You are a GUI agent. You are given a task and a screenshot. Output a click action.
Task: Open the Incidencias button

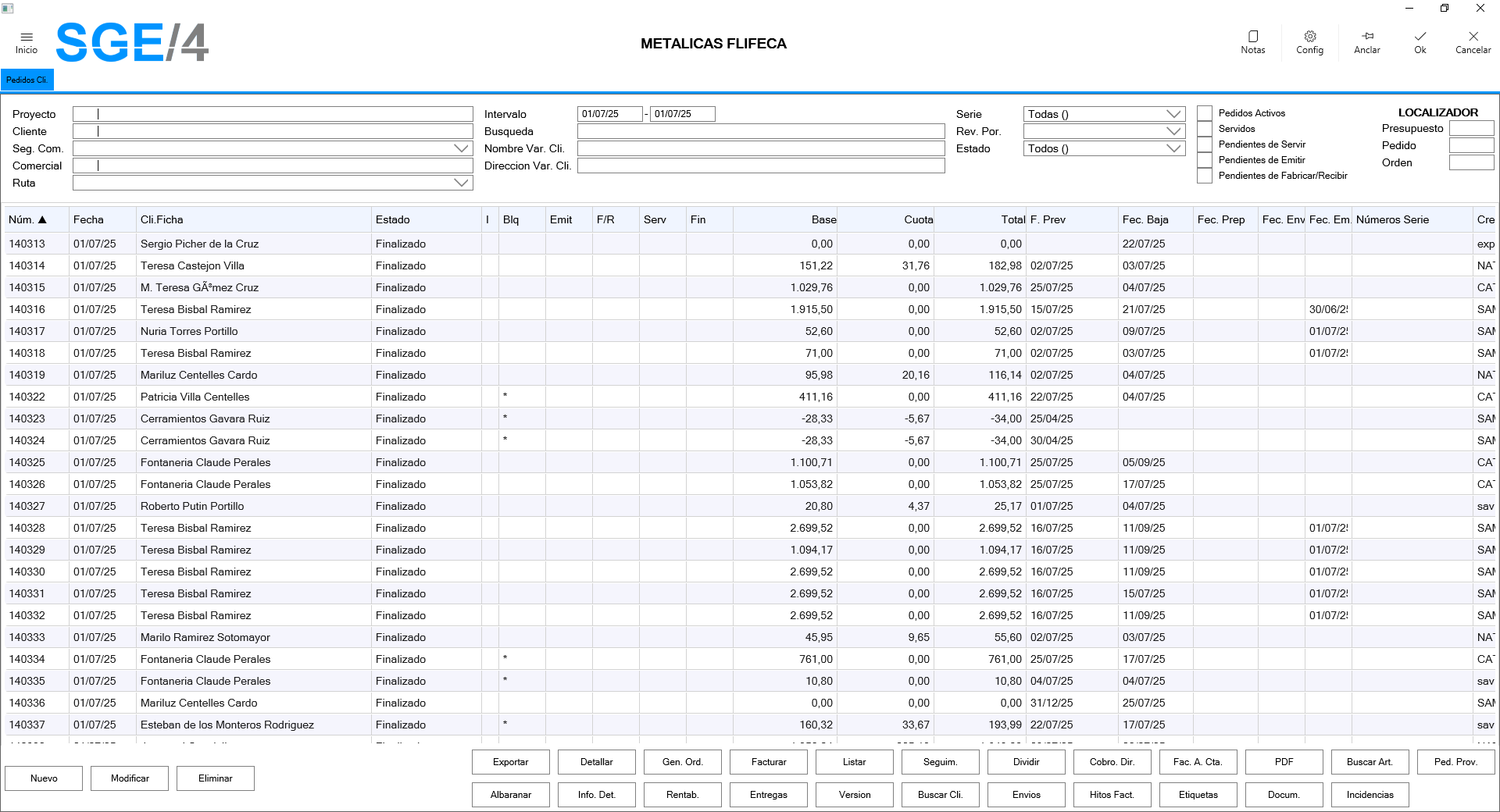pos(1370,795)
